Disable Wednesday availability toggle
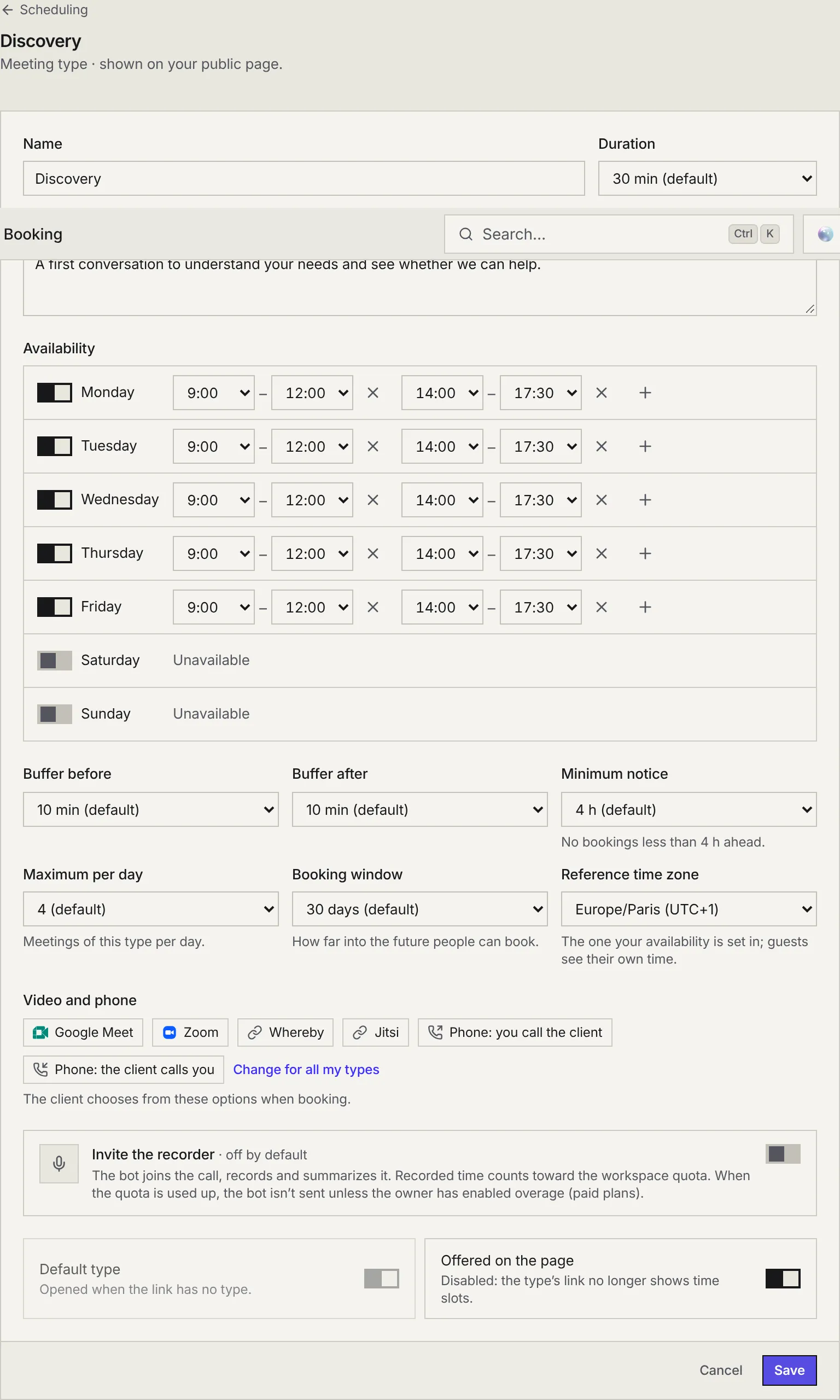The width and height of the screenshot is (840, 1400). point(54,500)
